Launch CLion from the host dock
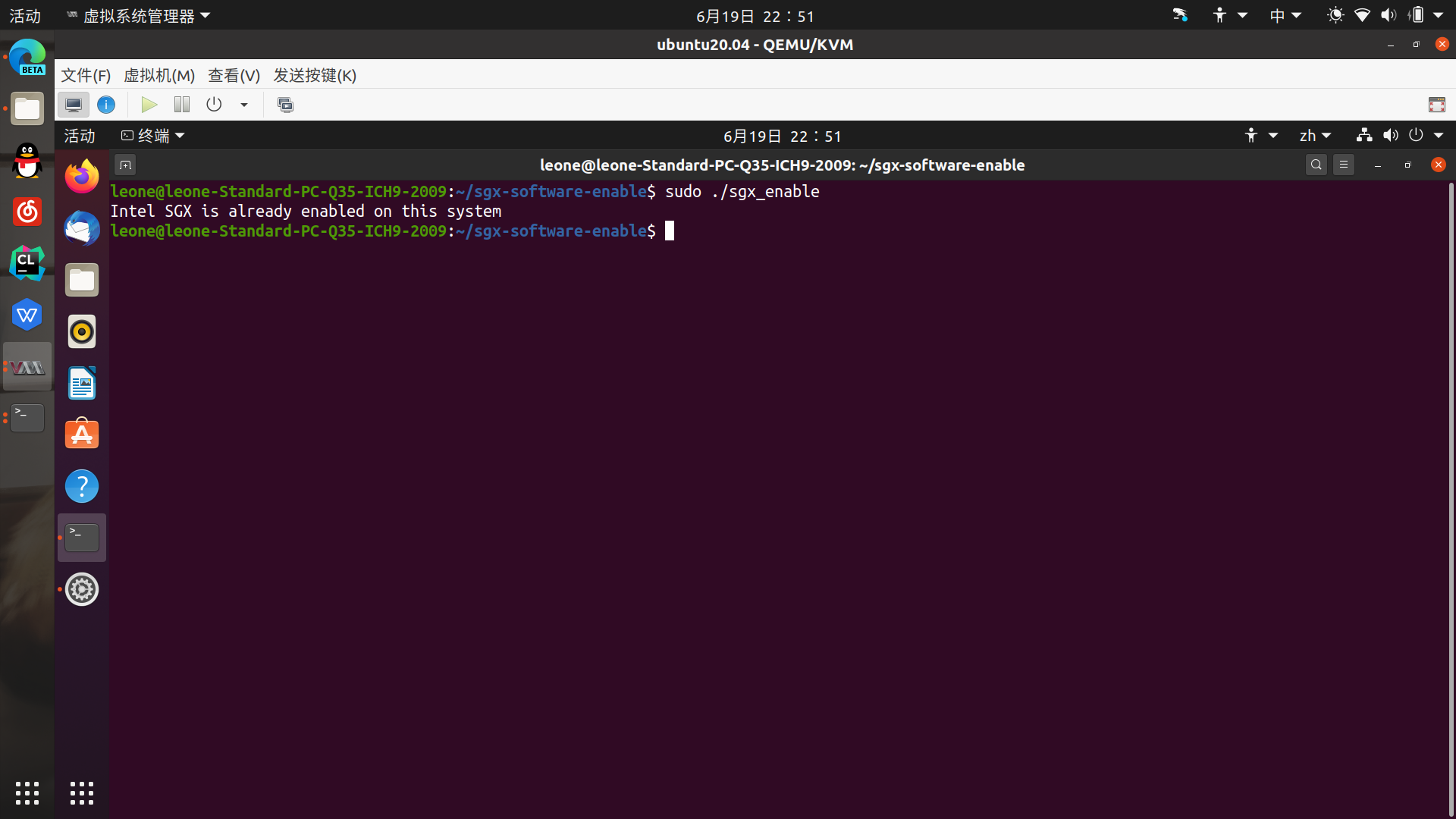This screenshot has width=1456, height=819. coord(27,263)
